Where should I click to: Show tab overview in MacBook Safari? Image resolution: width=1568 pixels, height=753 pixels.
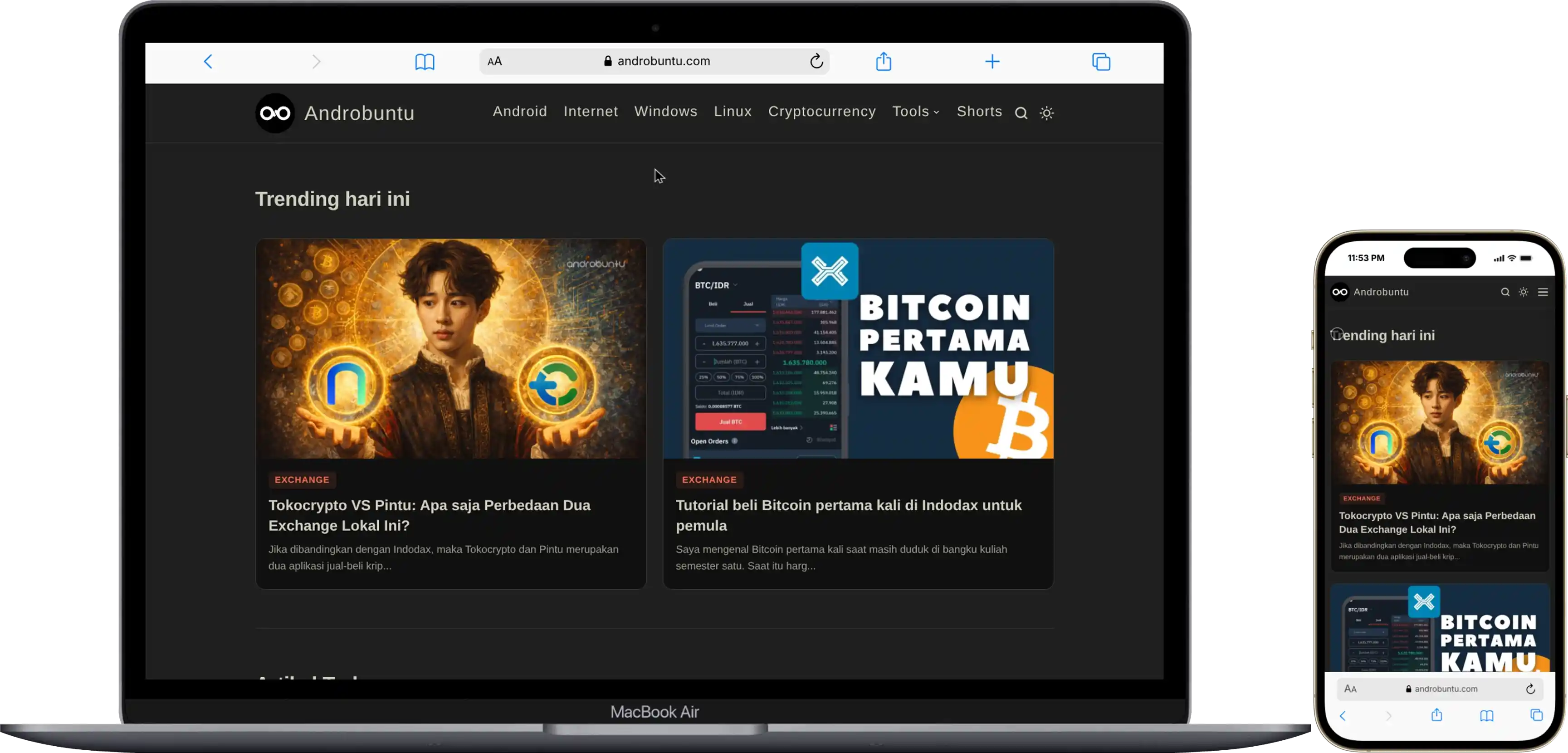point(1101,62)
